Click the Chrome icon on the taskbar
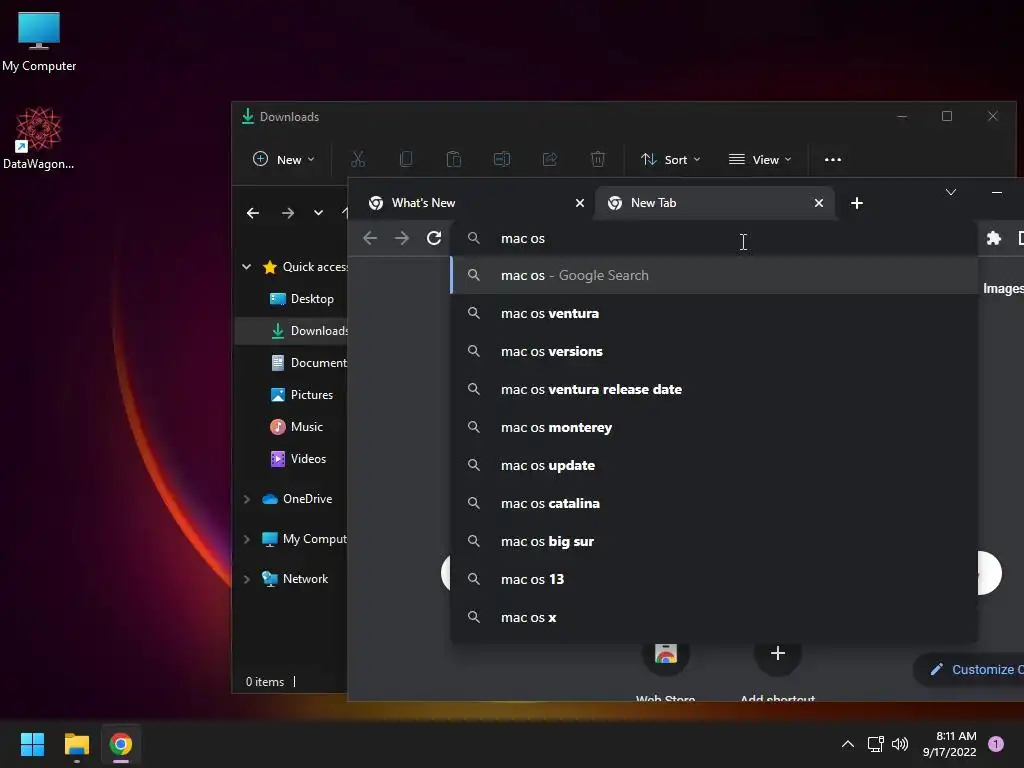Screen dimensions: 1024x768 pos(121,744)
